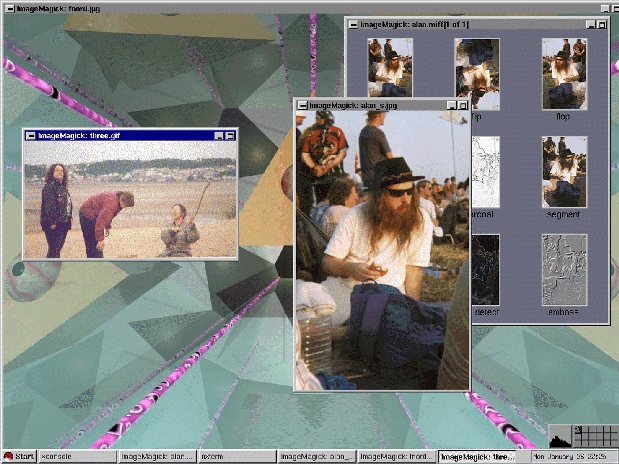This screenshot has width=619, height=464.
Task: Select the flop preview thumbnail
Action: tap(564, 74)
